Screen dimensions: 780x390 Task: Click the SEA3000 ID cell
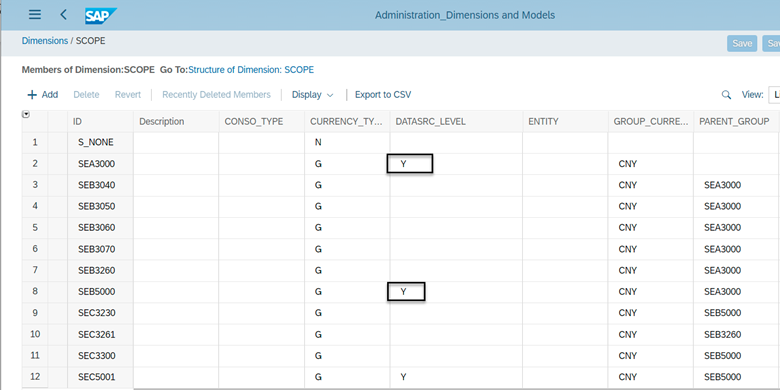[100, 164]
